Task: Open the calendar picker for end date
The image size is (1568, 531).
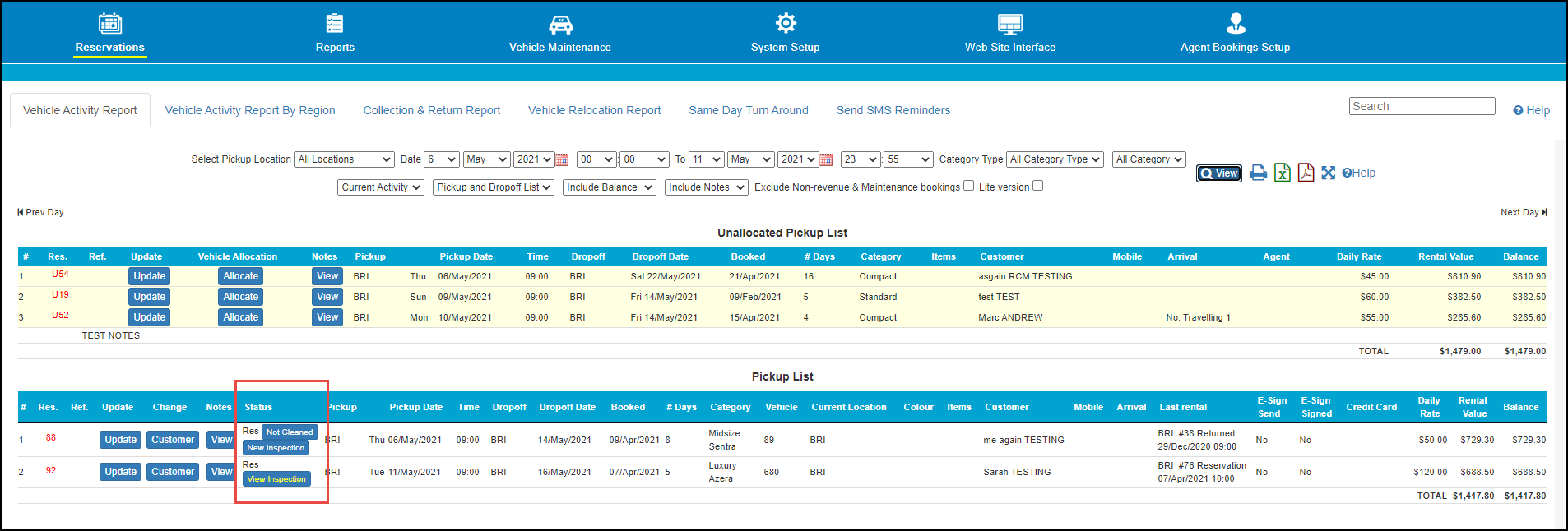Action: pyautogui.click(x=826, y=159)
